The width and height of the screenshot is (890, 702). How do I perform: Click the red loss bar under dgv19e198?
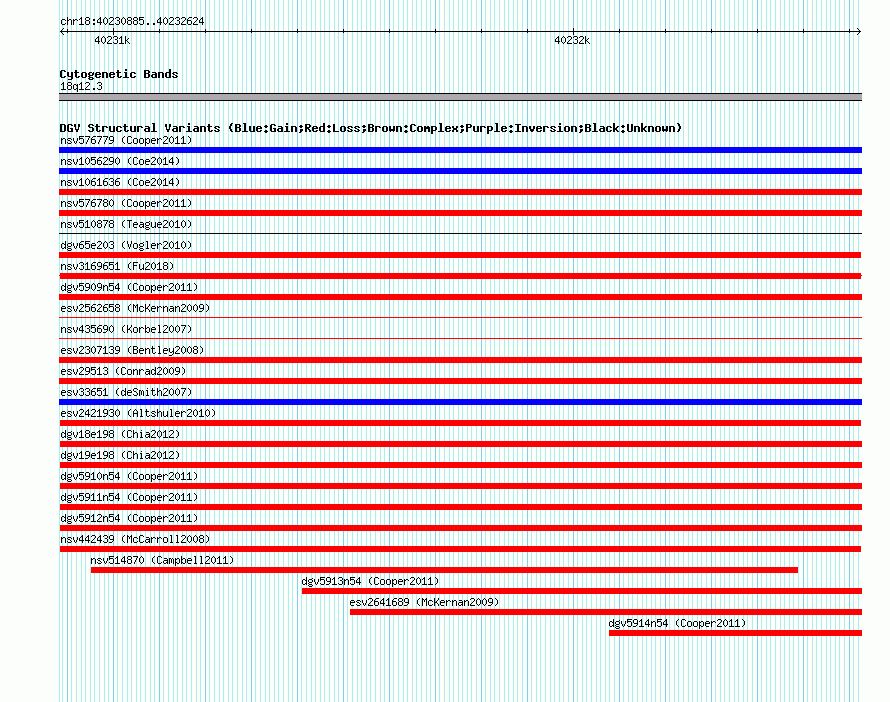[460, 465]
